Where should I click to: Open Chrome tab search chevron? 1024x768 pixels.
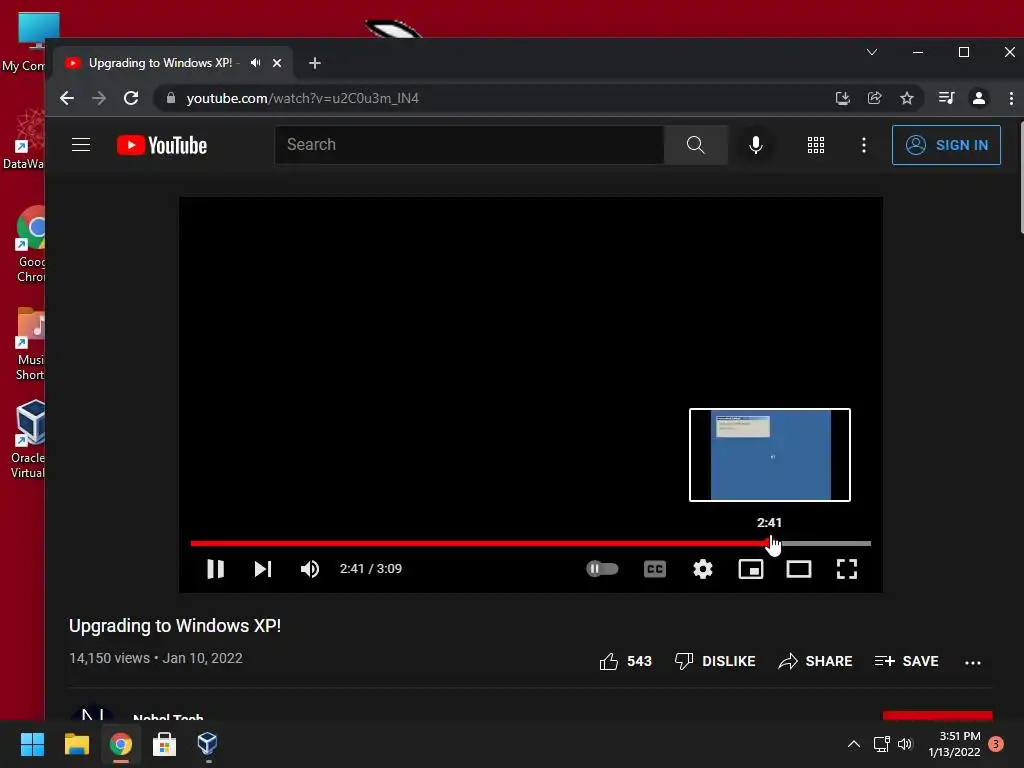point(872,52)
